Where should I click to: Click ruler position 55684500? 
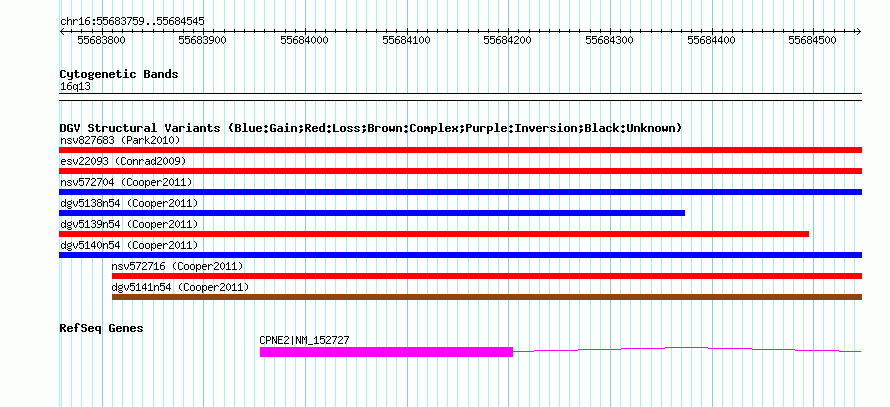point(812,40)
